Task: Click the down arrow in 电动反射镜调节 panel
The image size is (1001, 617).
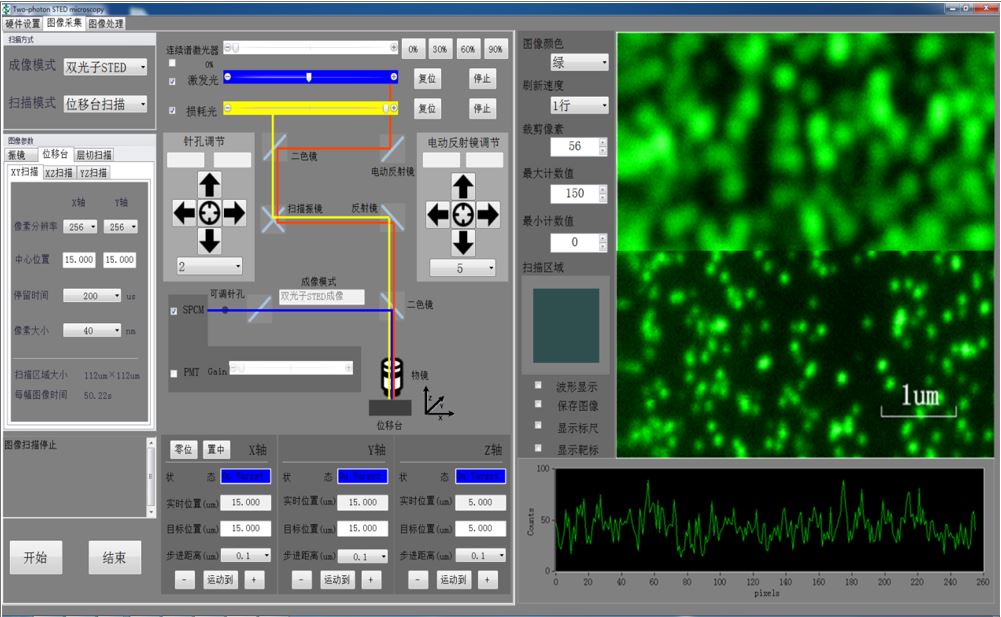Action: 462,241
